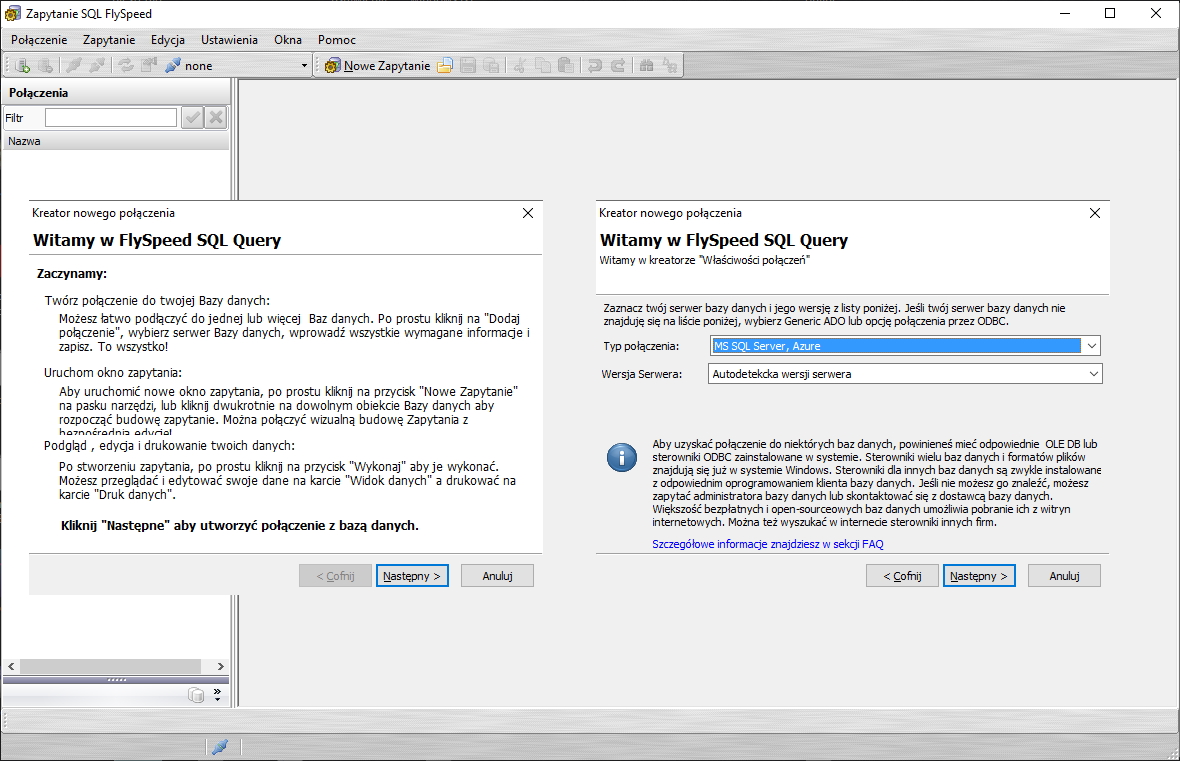Clear the filter with the X button
1180x761 pixels.
pos(216,117)
